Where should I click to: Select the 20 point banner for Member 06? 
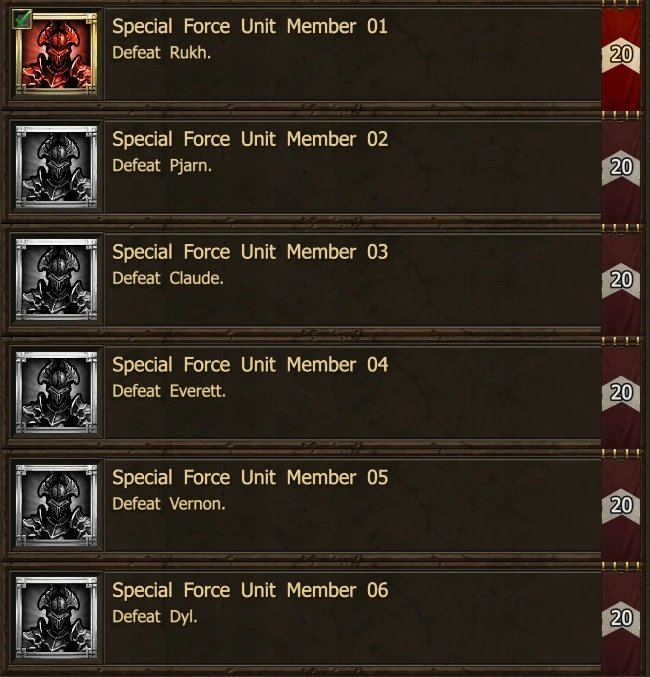(621, 618)
